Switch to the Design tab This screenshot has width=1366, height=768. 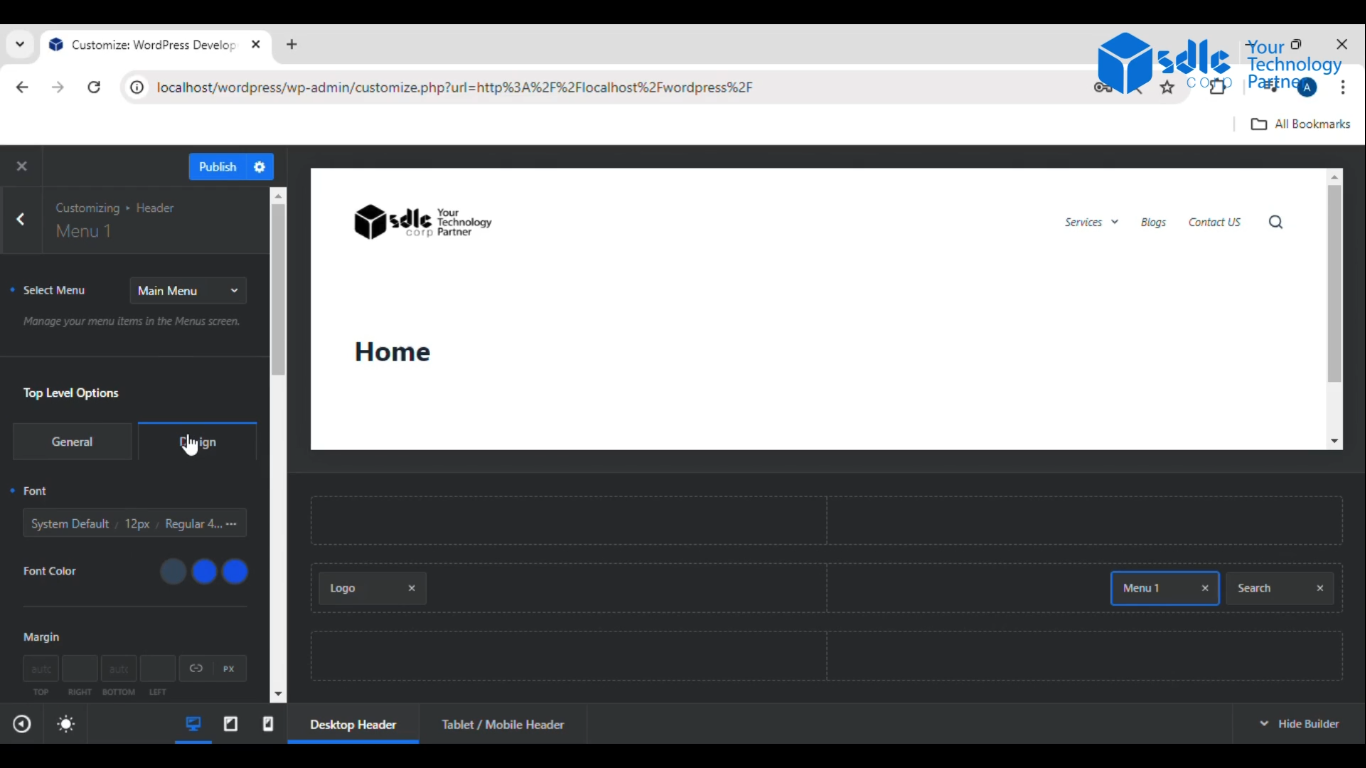tap(197, 441)
